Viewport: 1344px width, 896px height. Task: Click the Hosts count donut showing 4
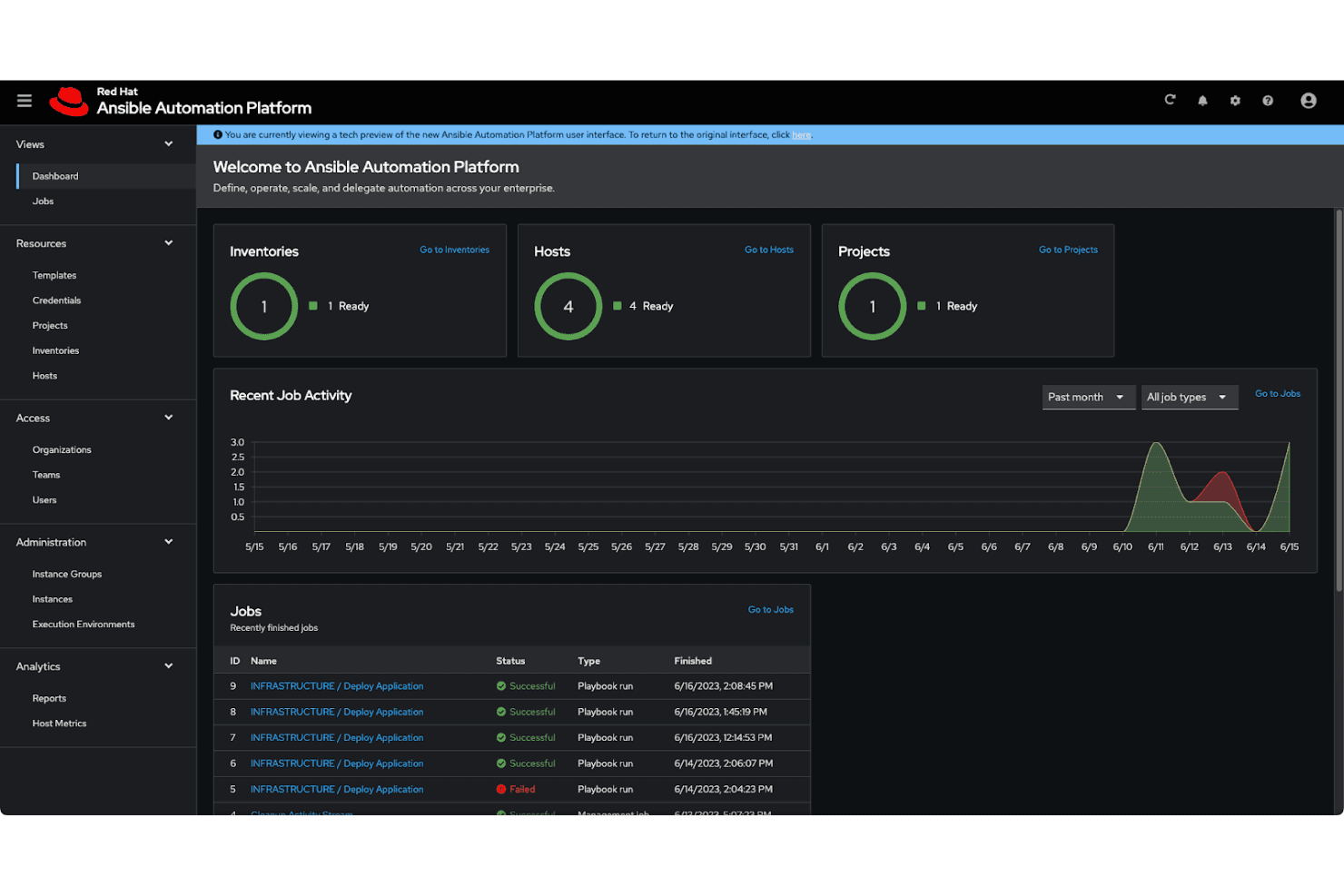(568, 307)
